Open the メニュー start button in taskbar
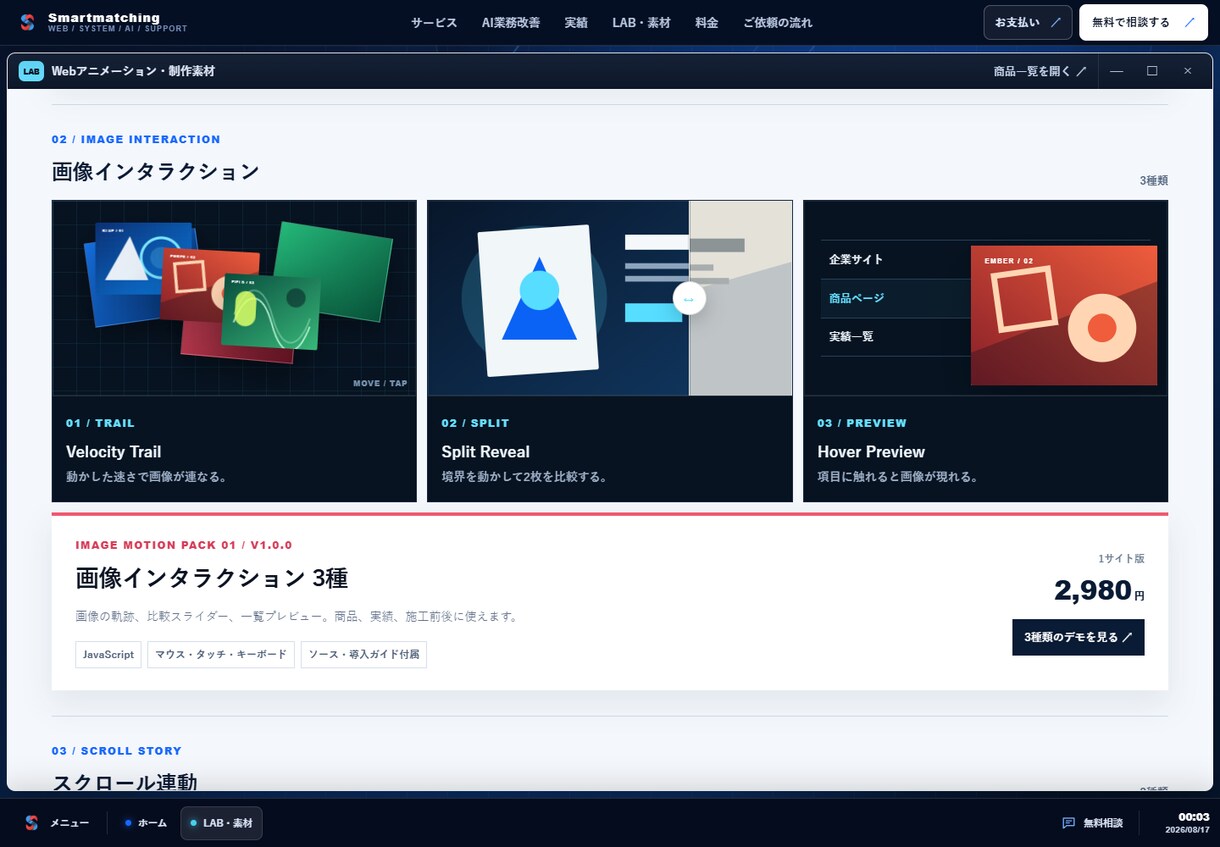 click(x=57, y=823)
